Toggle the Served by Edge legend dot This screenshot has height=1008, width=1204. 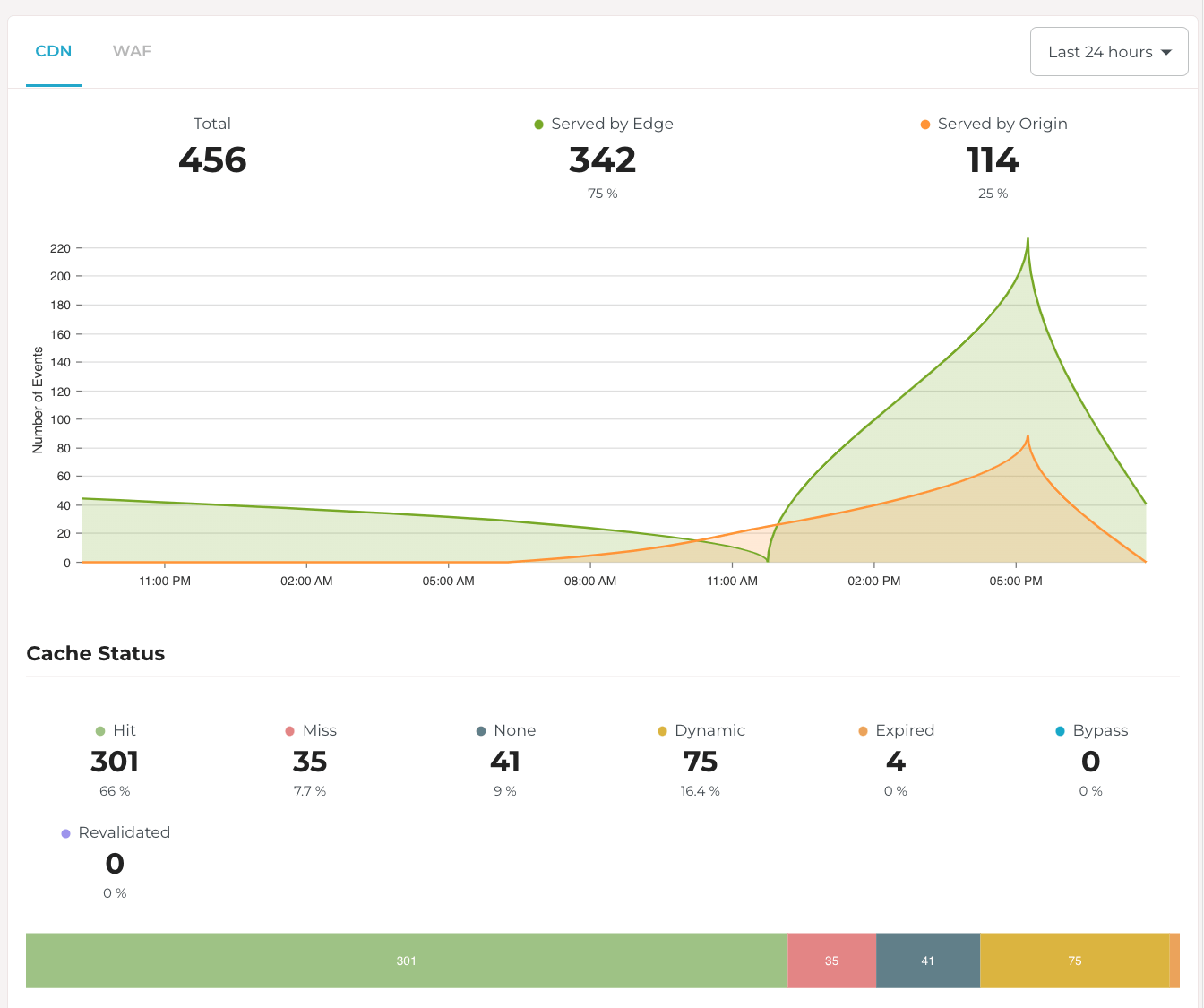coord(538,125)
